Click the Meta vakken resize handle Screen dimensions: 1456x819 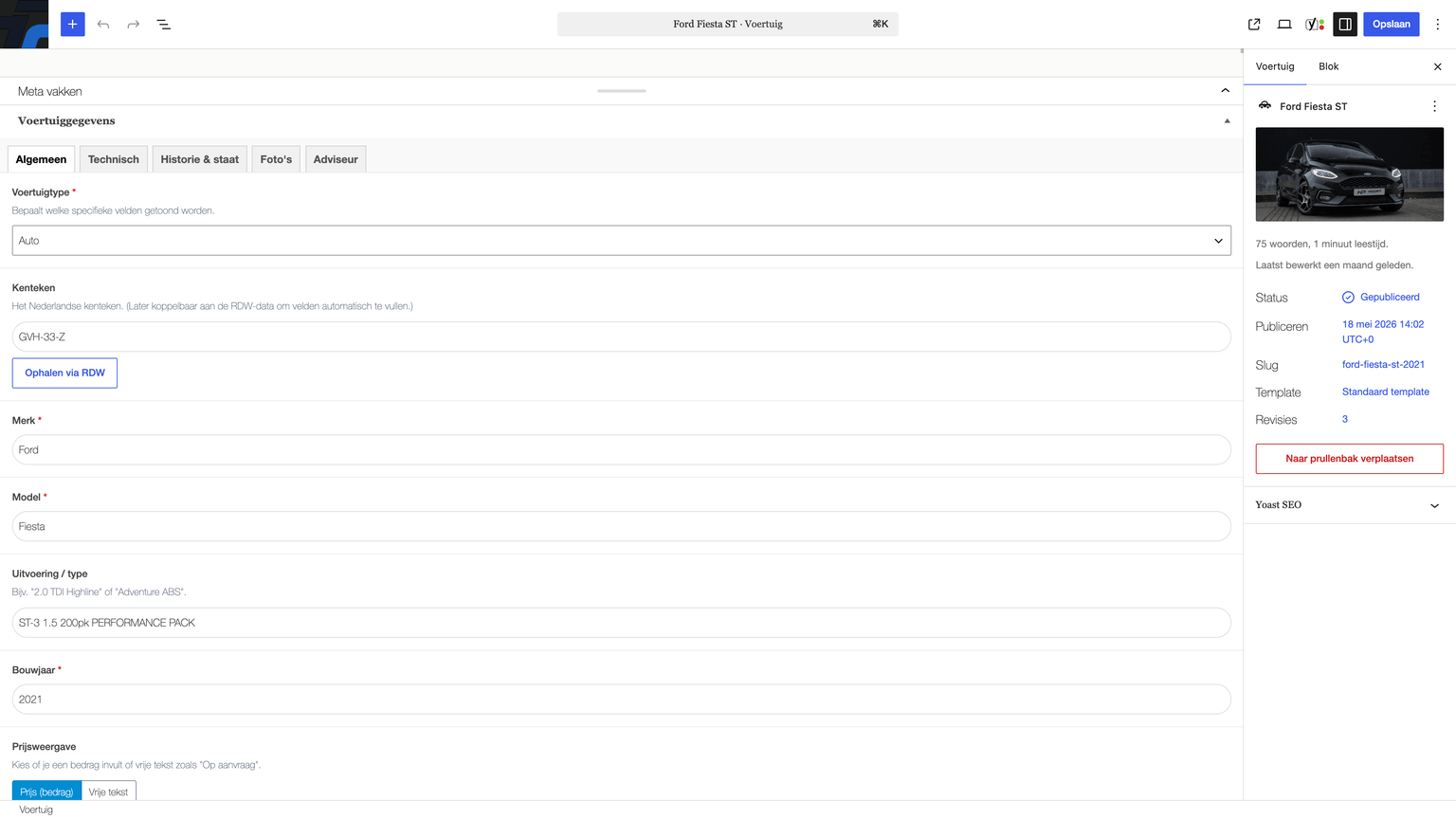point(622,91)
